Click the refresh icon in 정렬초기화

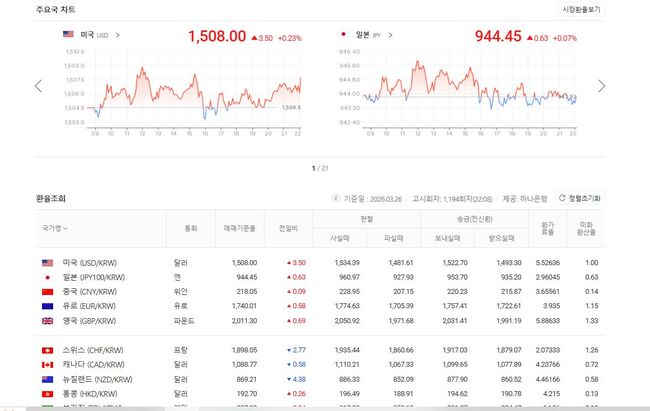563,198
